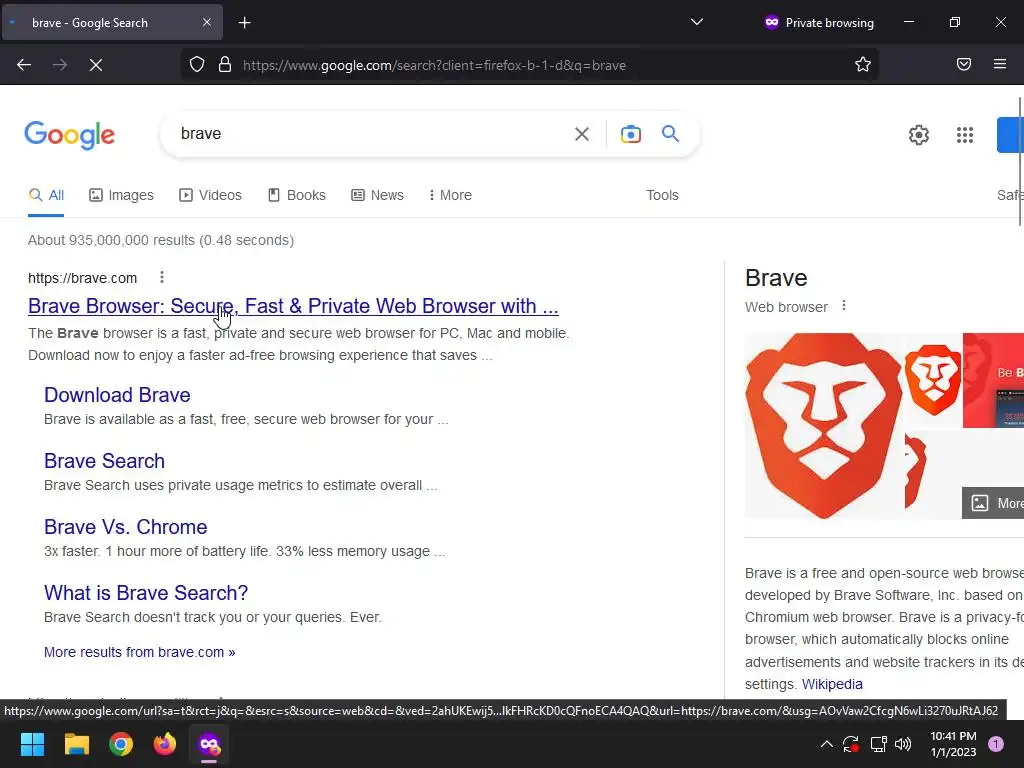Open three-dot menu beside Web browser label
This screenshot has width=1024, height=768.
(844, 306)
